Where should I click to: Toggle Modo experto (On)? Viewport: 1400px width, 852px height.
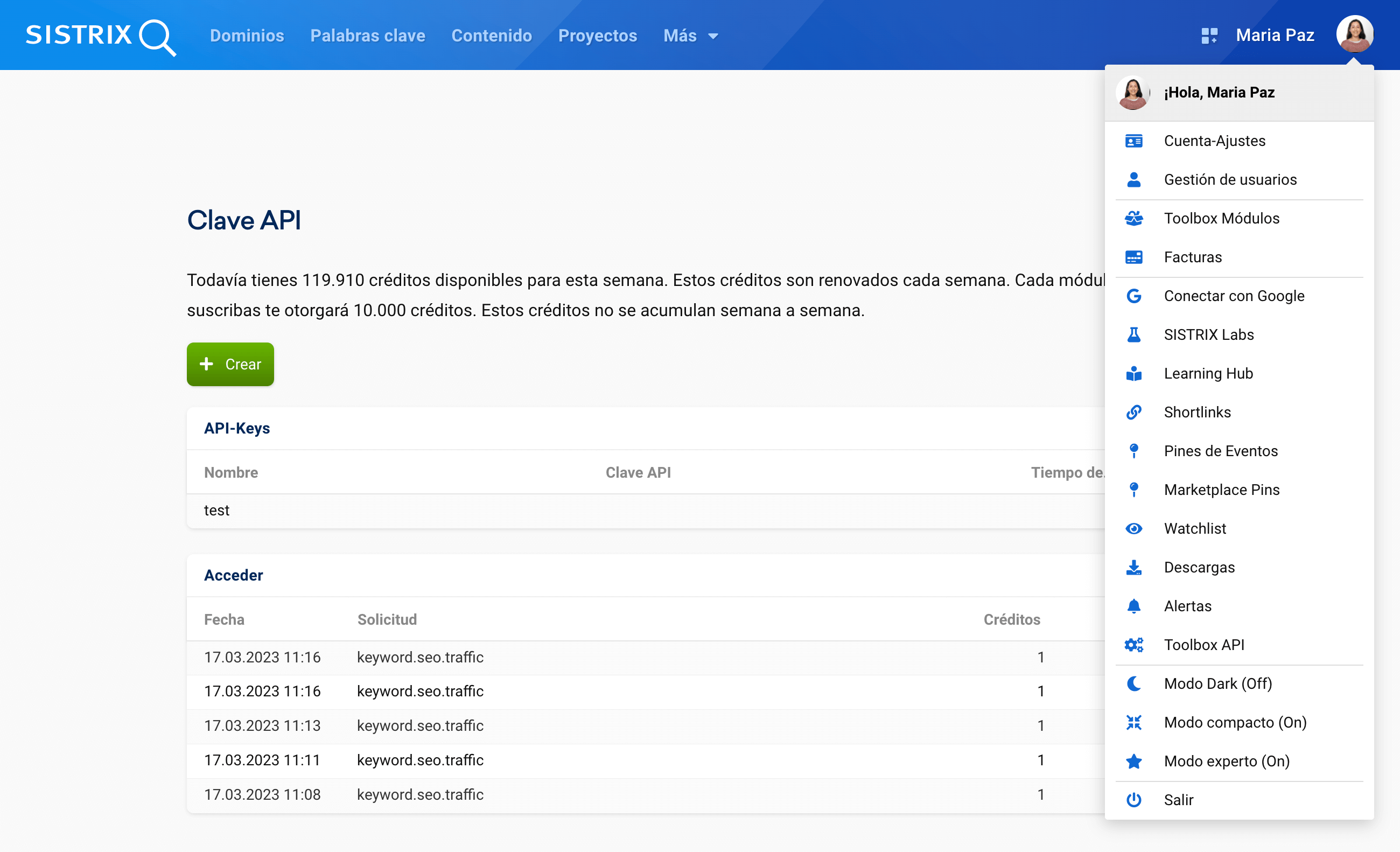1226,761
